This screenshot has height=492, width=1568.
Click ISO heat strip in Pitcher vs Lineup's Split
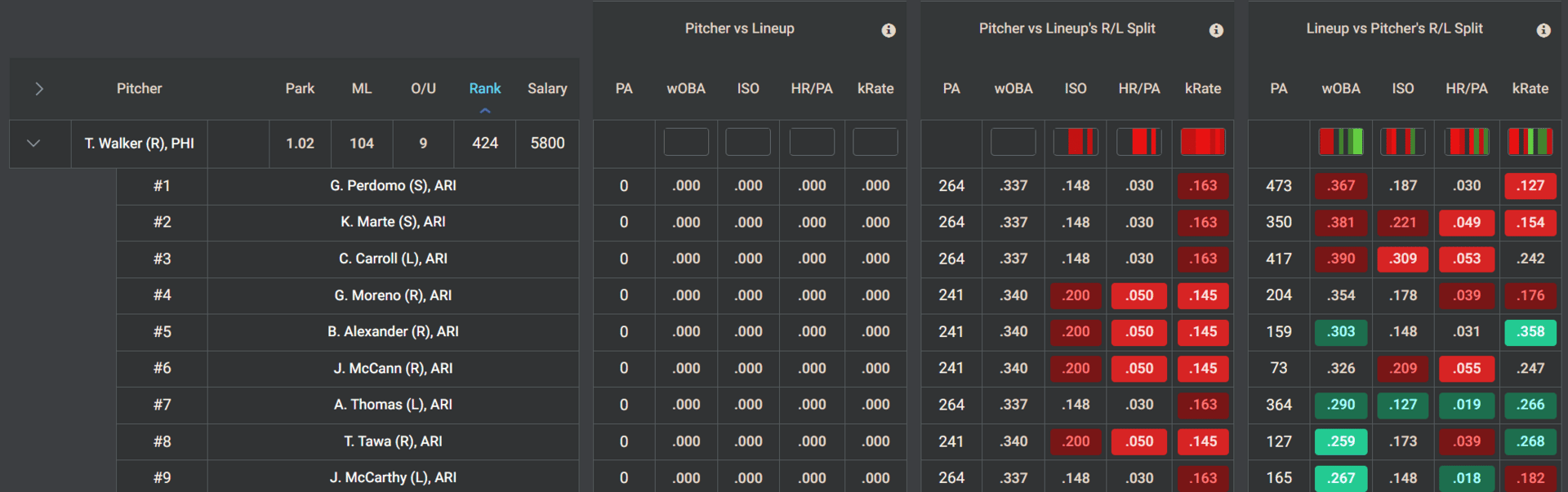click(1076, 142)
